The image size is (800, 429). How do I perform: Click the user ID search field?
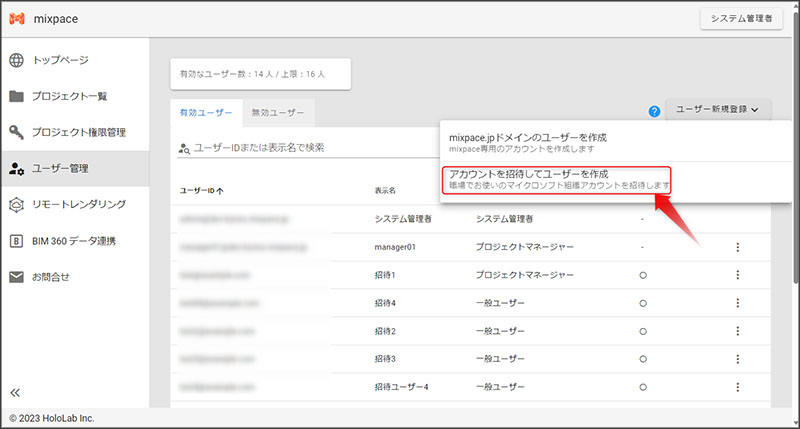pos(300,148)
